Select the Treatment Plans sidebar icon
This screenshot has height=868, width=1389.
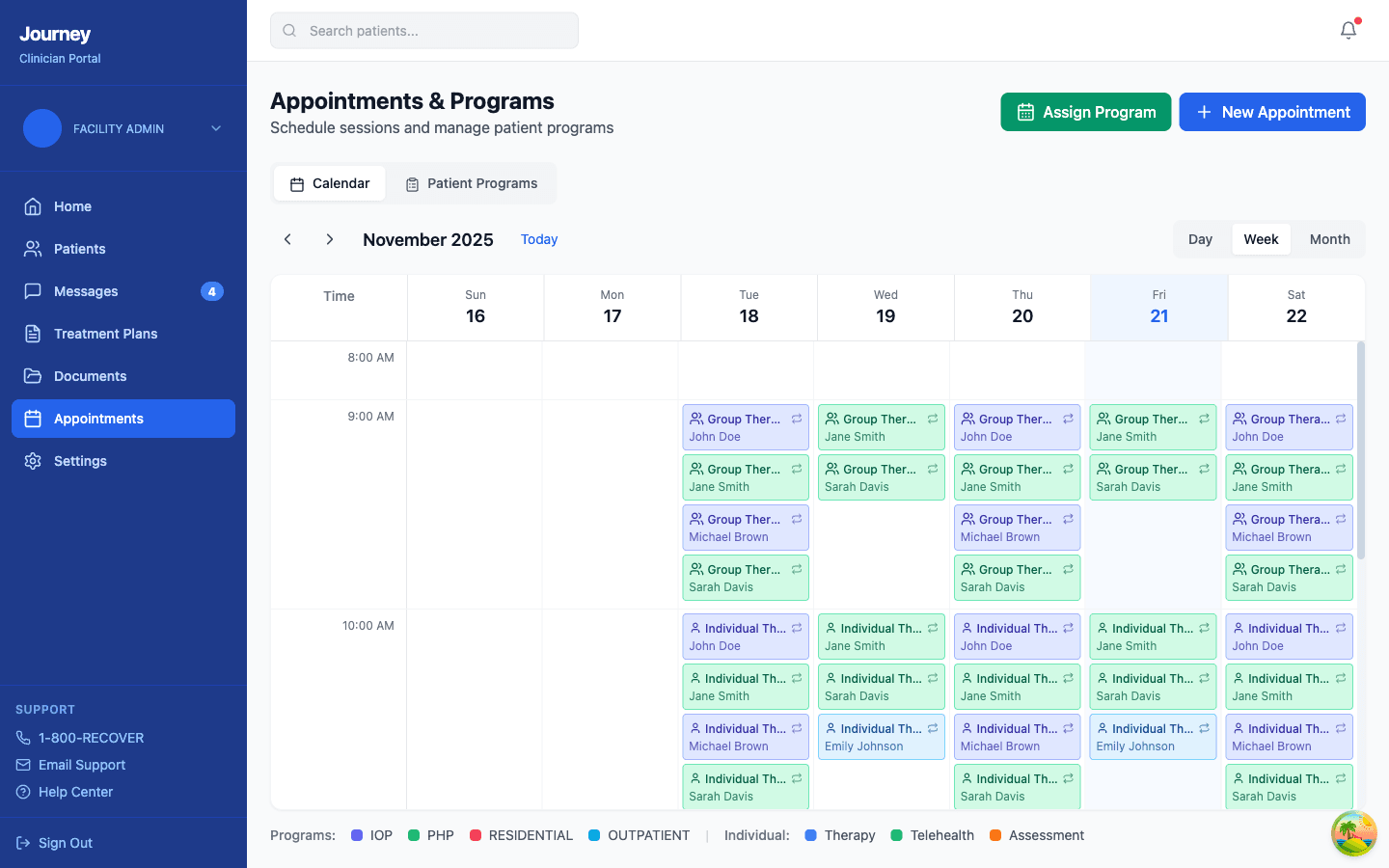coord(32,333)
